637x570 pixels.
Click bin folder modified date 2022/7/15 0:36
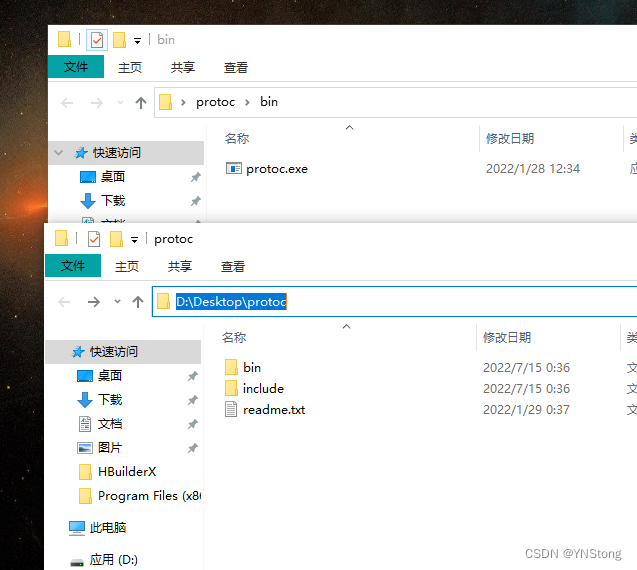[x=526, y=368]
